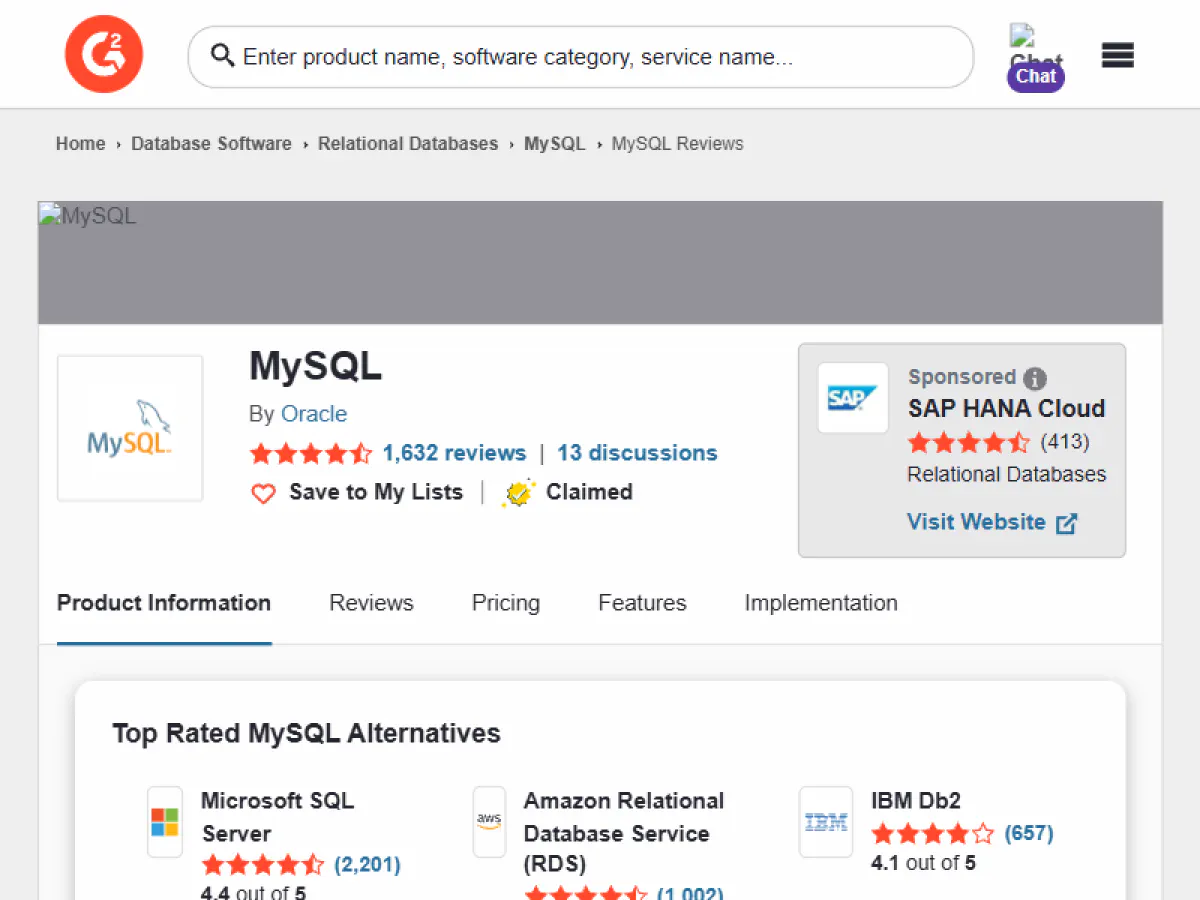Click the magnifying glass search icon
Viewport: 1200px width, 900px height.
(x=222, y=56)
